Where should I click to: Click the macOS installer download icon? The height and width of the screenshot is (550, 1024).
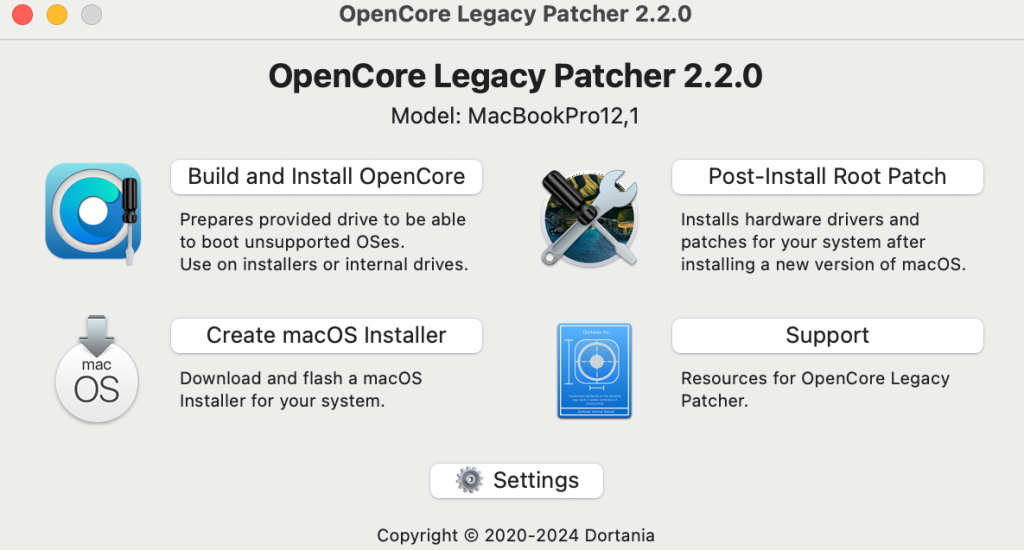point(95,368)
